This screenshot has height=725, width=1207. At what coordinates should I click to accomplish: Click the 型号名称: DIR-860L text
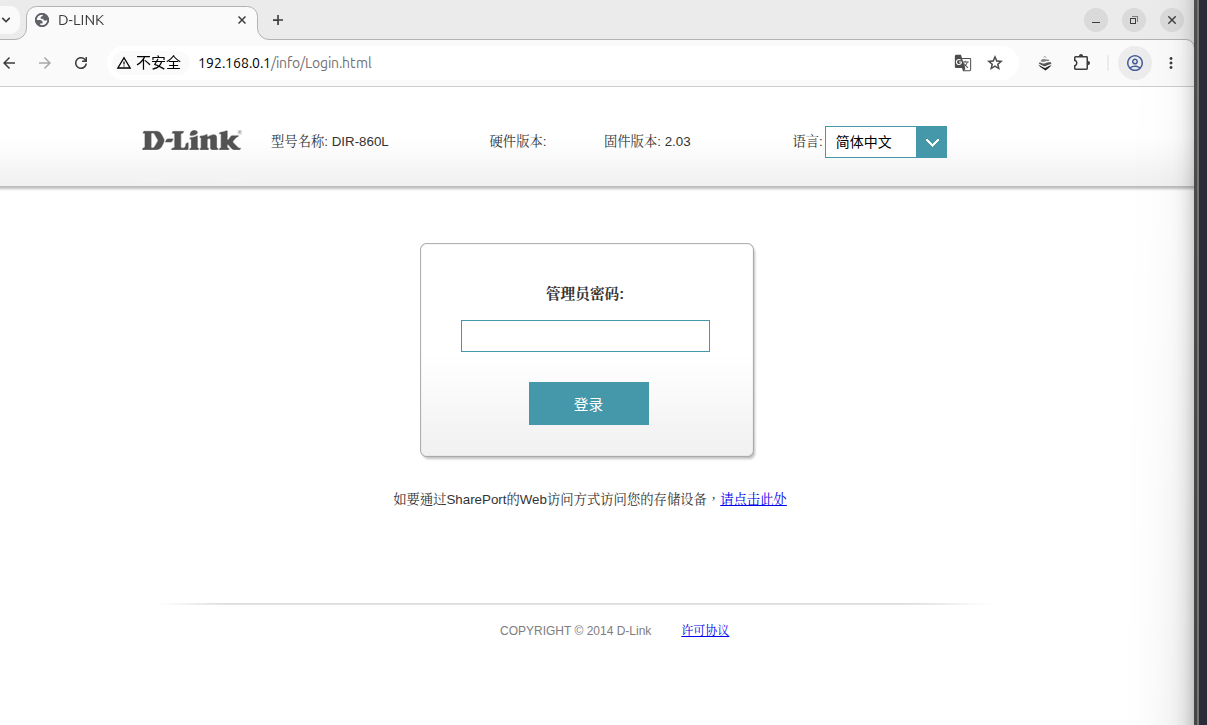pyautogui.click(x=330, y=142)
